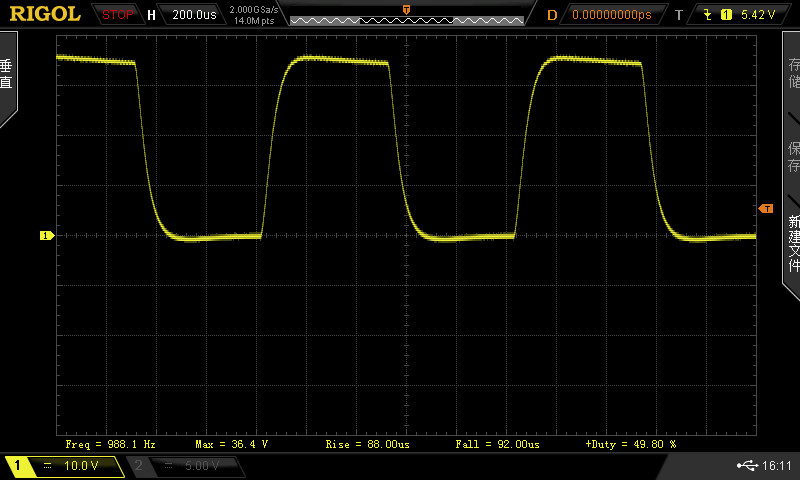
Task: Click the USB connection icon
Action: point(747,466)
